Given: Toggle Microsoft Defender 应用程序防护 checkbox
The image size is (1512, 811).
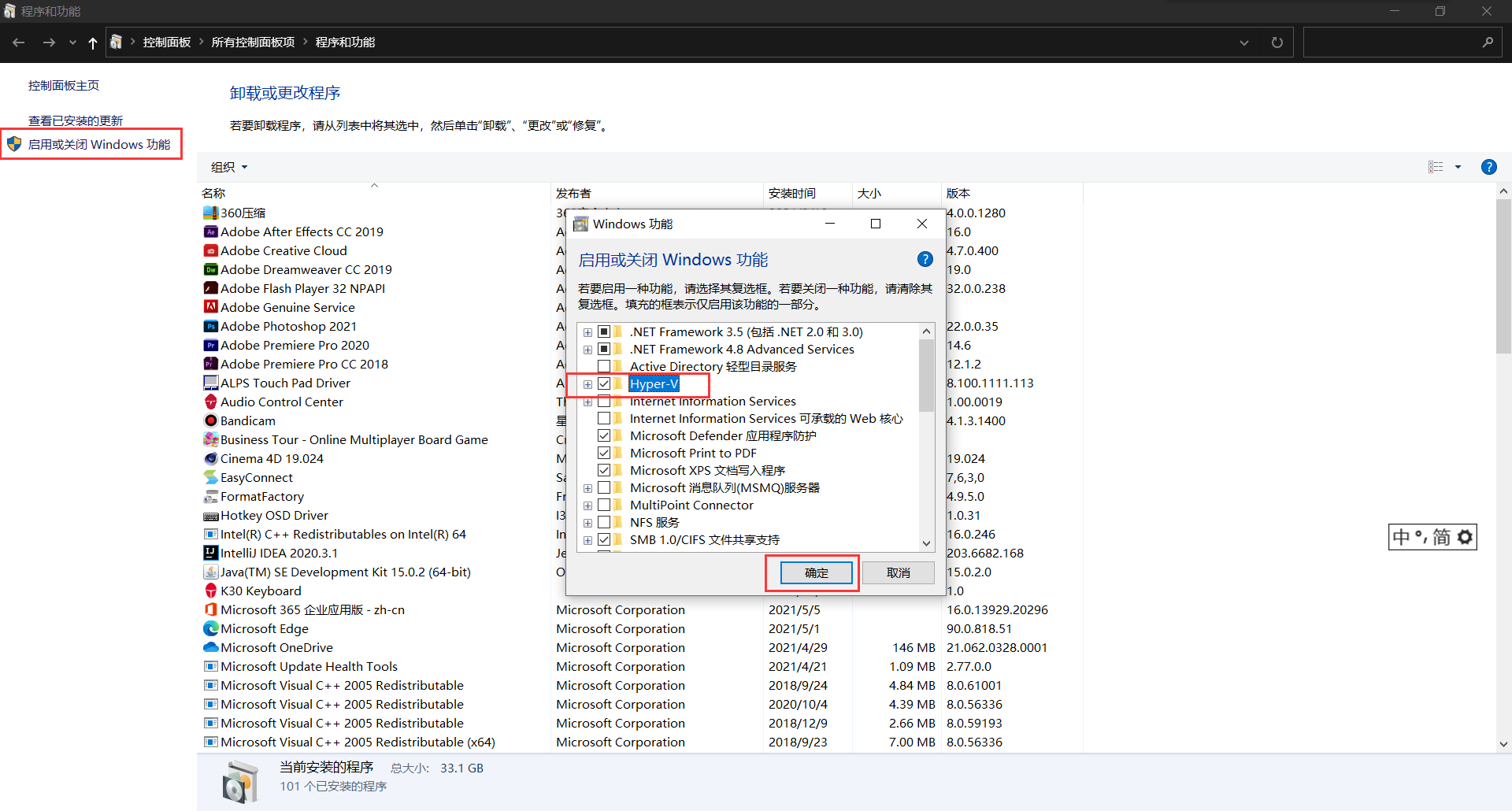Looking at the screenshot, I should click(604, 435).
